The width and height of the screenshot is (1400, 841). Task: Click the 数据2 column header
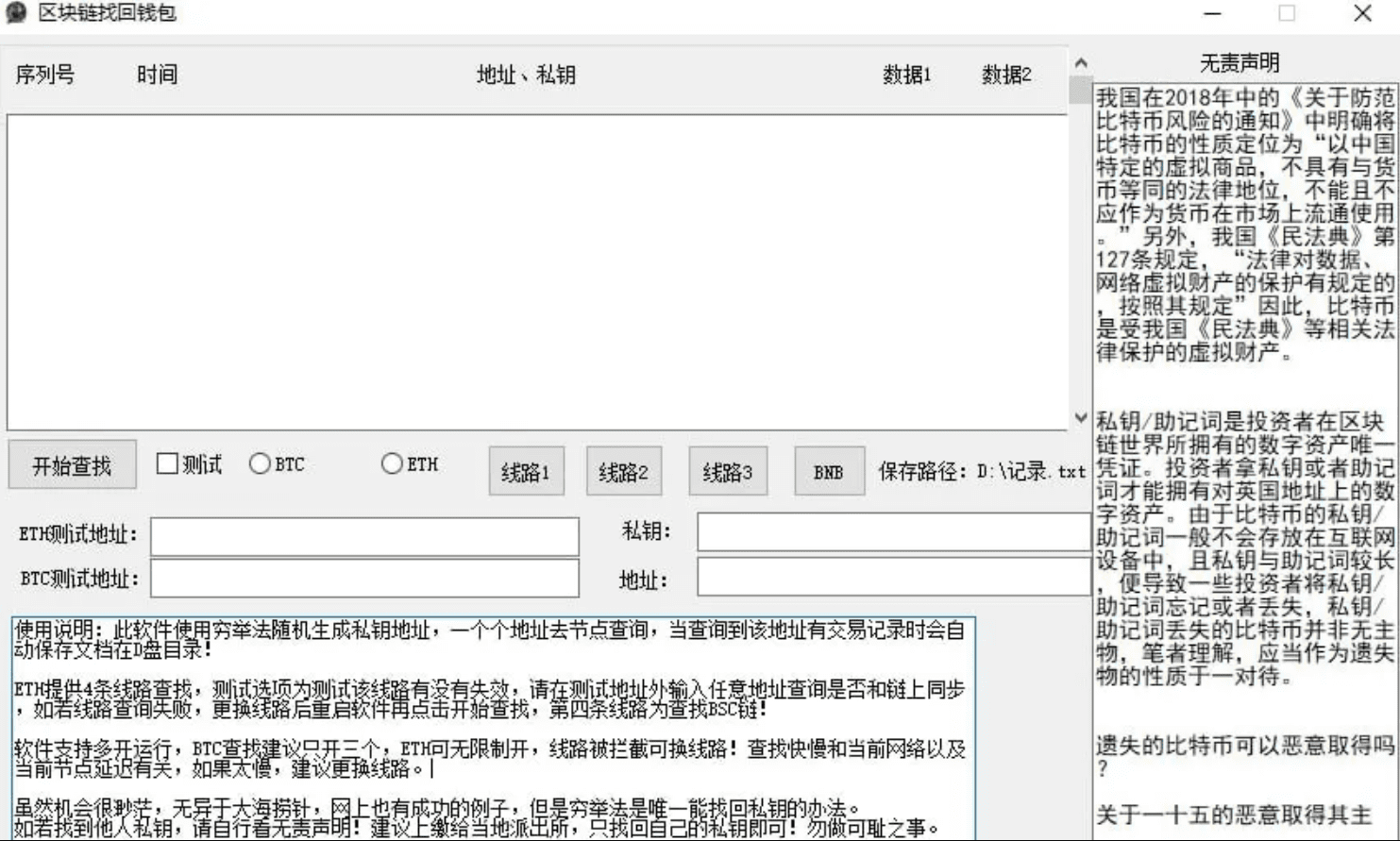point(1006,75)
